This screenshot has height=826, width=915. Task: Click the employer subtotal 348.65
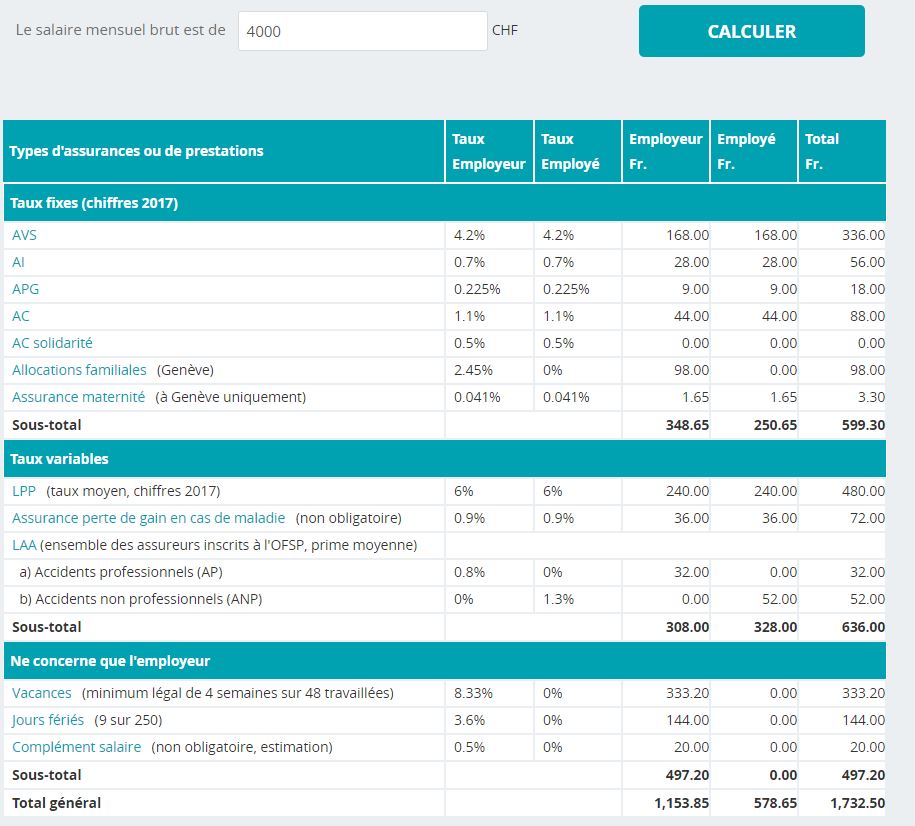coord(687,425)
